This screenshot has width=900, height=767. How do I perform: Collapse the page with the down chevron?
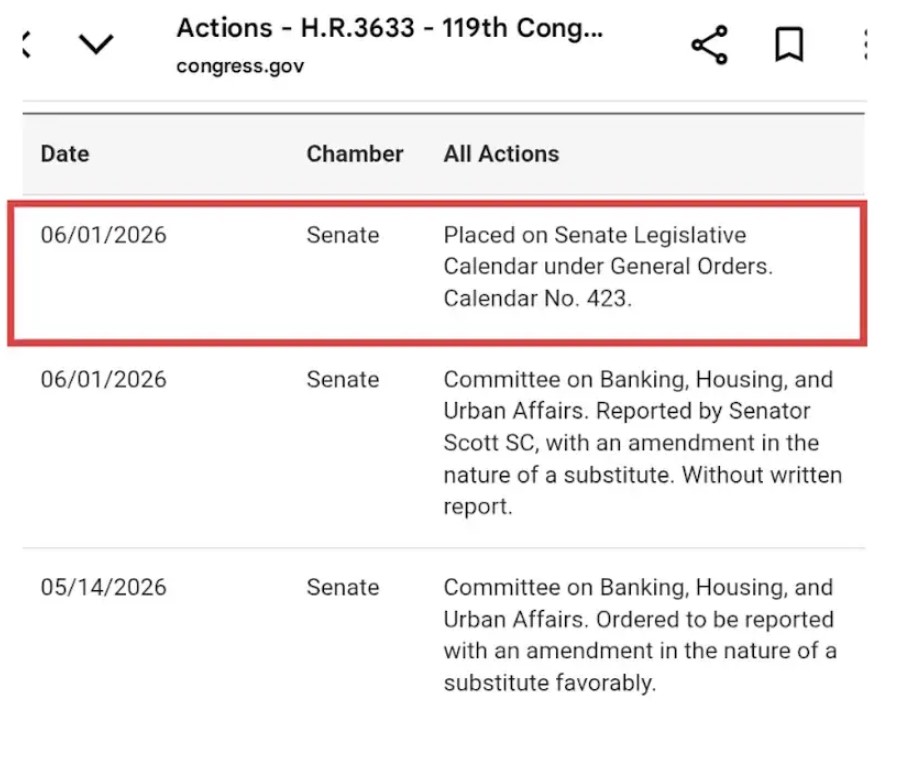[96, 44]
